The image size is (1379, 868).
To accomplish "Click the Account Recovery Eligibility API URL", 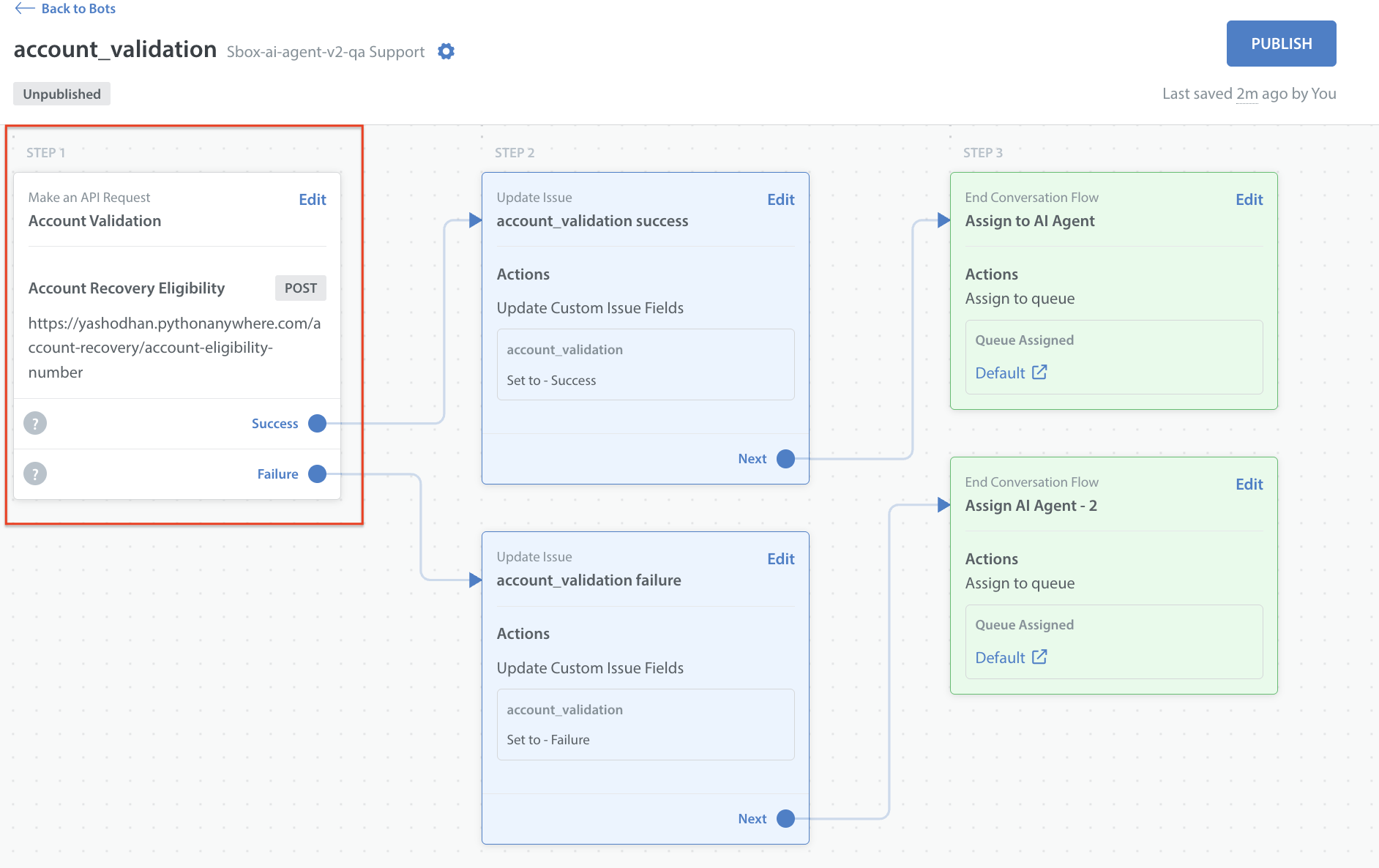I will pos(174,348).
